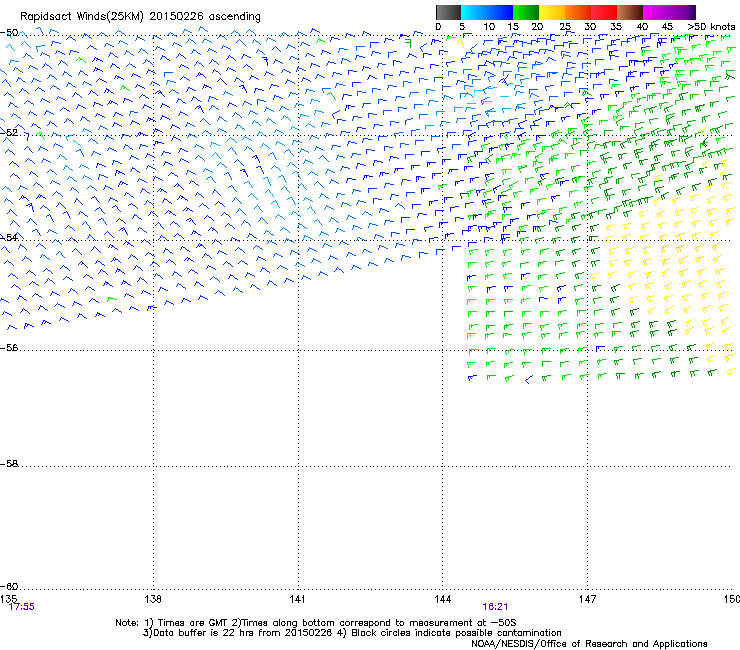Click the red 30-35 knots legend segment
This screenshot has width=740, height=650.
coord(604,12)
